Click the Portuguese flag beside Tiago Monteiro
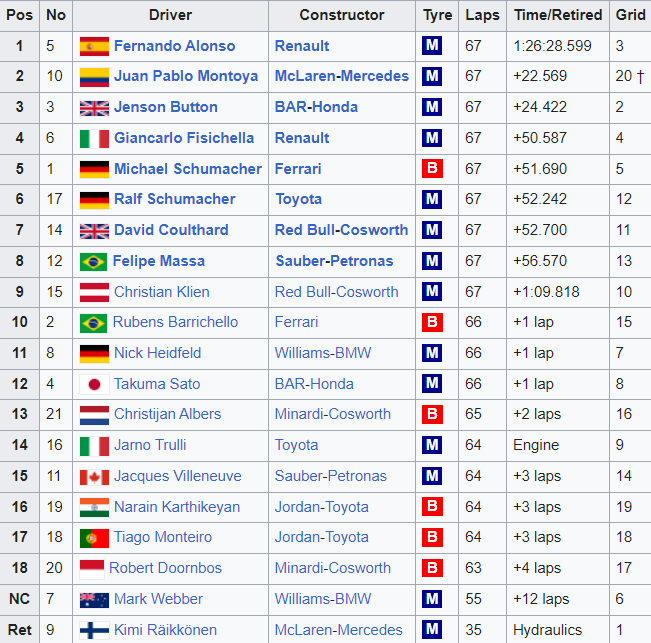The height and width of the screenshot is (643, 651). tap(94, 538)
